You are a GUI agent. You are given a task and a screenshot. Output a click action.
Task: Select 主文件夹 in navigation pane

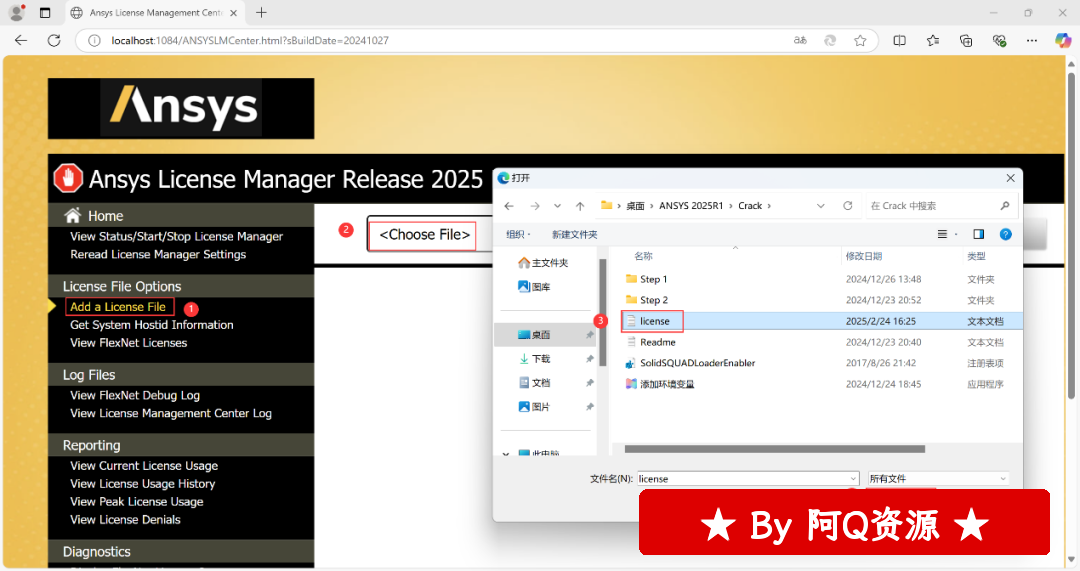pyautogui.click(x=543, y=263)
